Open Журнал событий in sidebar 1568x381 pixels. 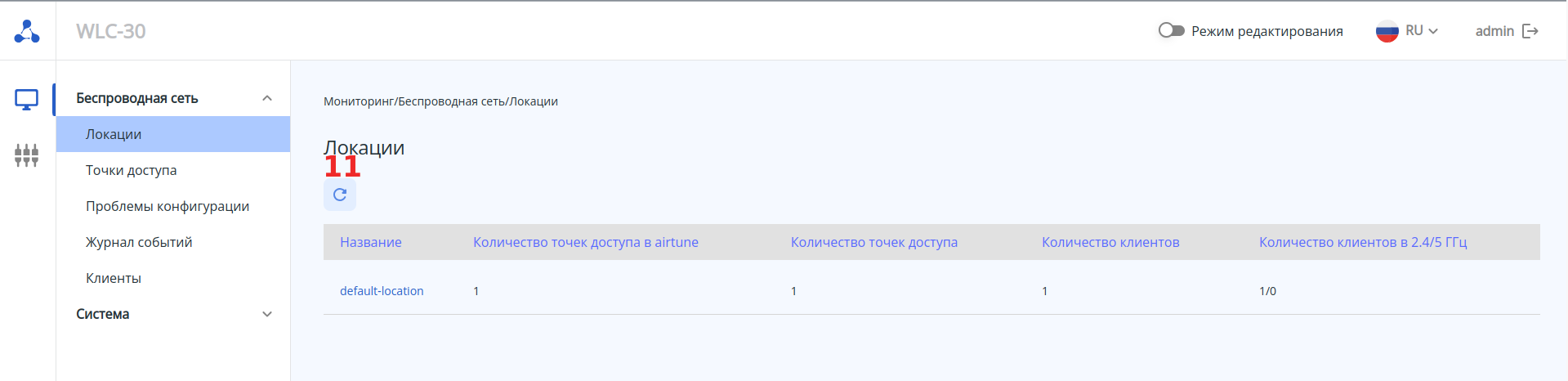(139, 242)
